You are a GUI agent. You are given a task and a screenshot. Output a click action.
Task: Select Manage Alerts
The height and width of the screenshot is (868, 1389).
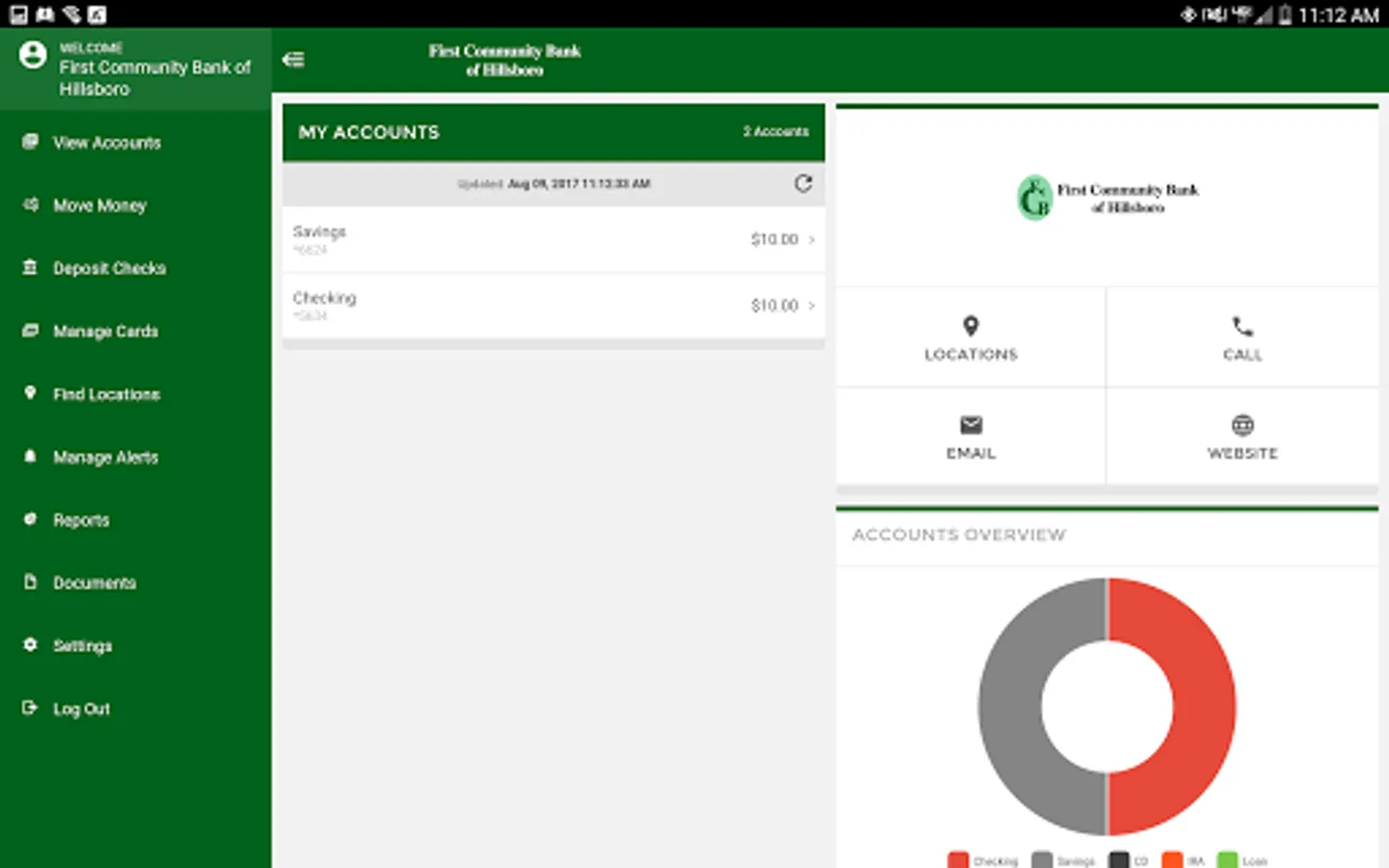(x=106, y=457)
